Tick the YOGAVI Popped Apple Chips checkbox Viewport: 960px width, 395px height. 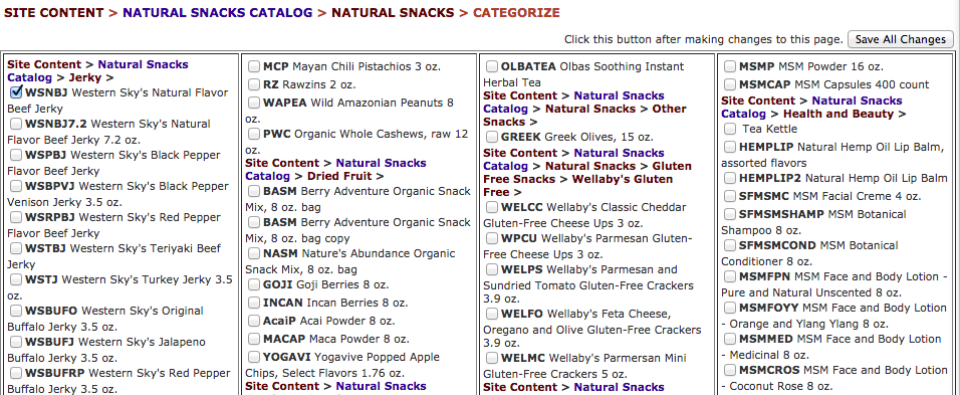tap(254, 356)
